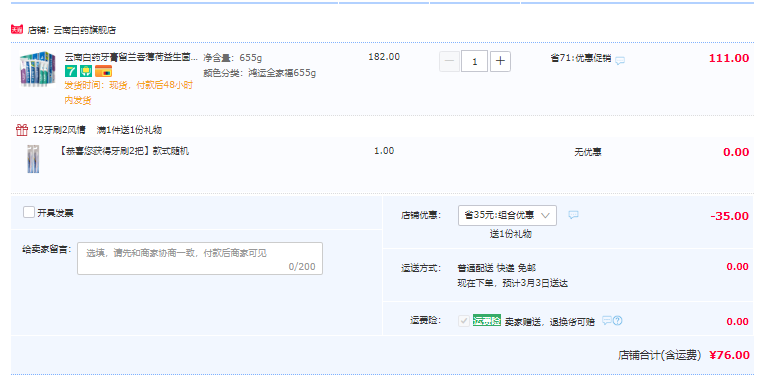Click 颜色分类: 鸿运全家福655g text
Image resolution: width=760 pixels, height=378 pixels.
259,74
